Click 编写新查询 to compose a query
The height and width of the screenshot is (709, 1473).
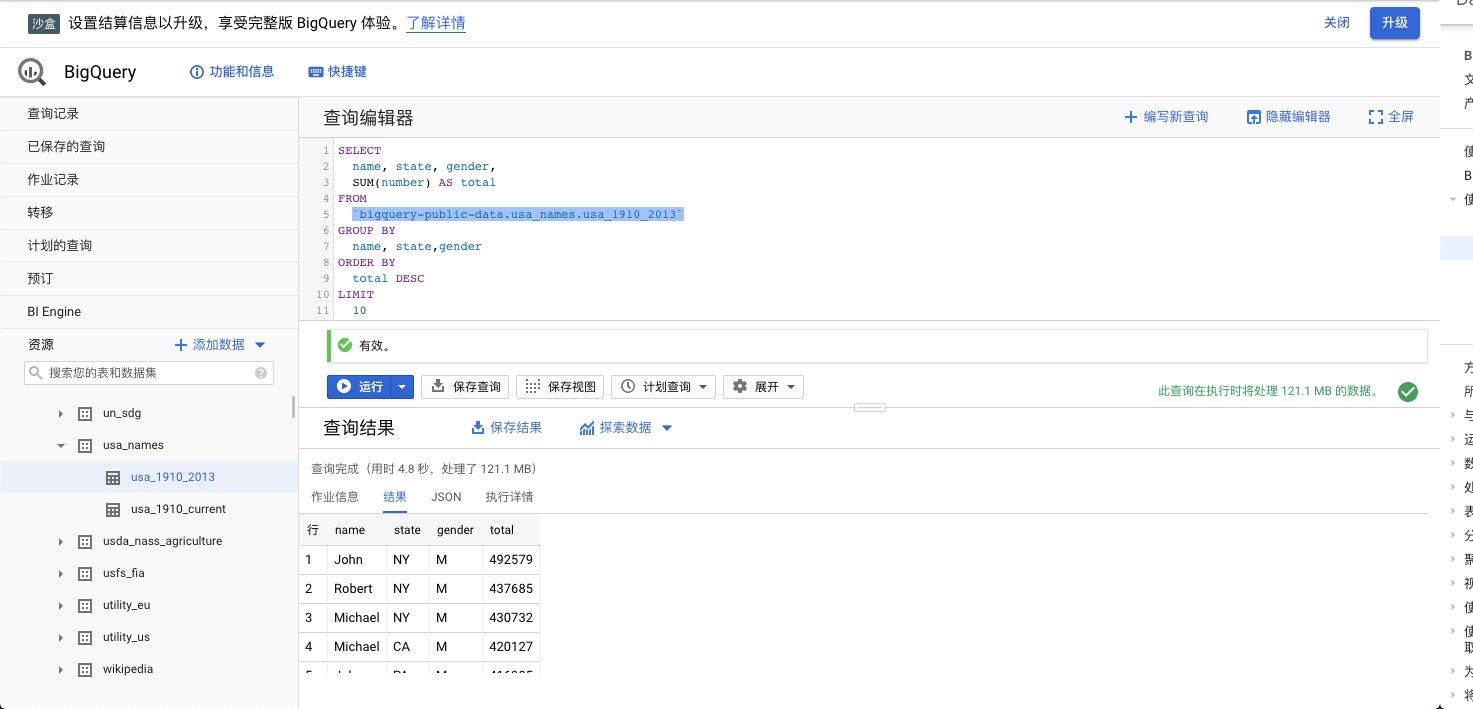pos(1167,117)
